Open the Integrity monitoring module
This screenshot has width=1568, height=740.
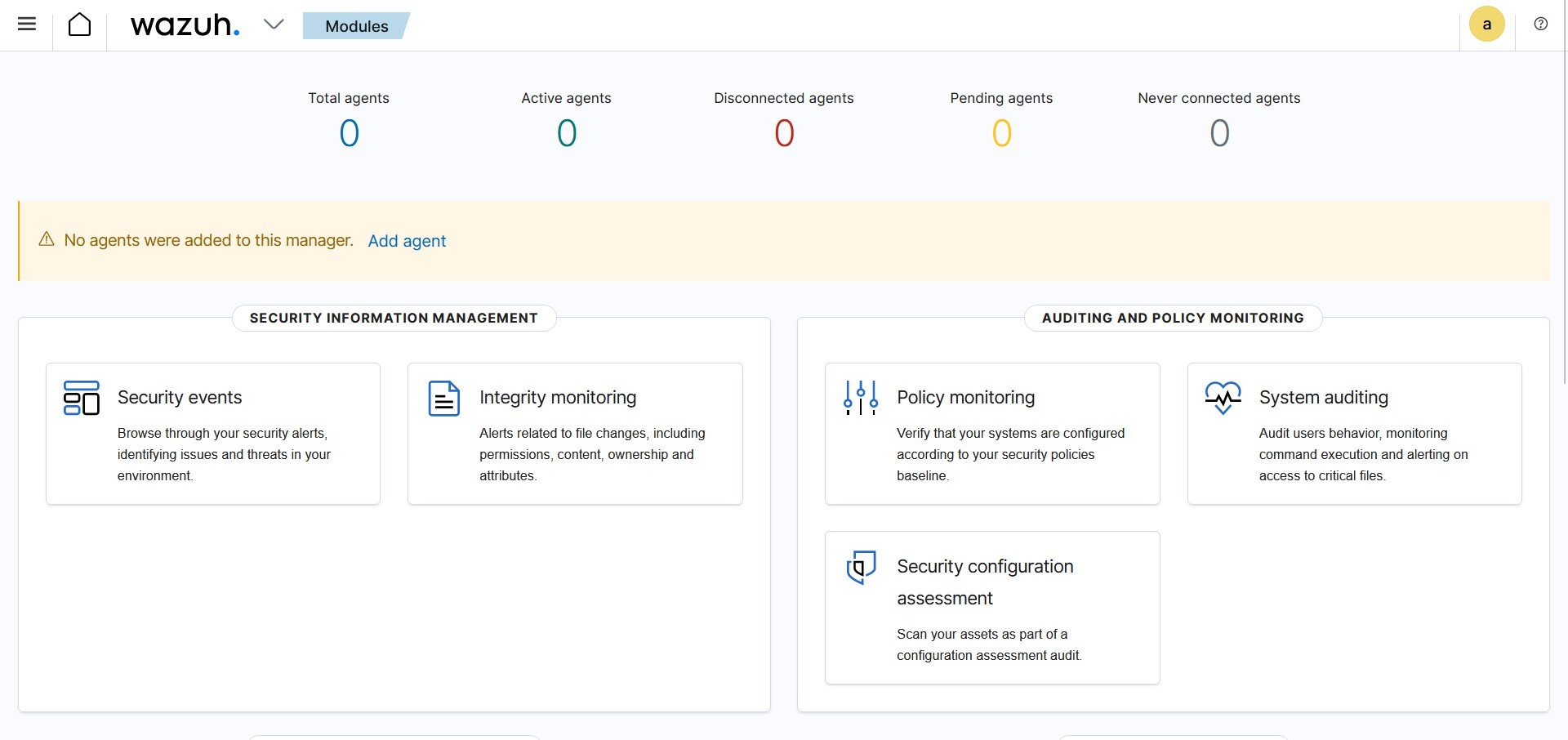[x=557, y=398]
